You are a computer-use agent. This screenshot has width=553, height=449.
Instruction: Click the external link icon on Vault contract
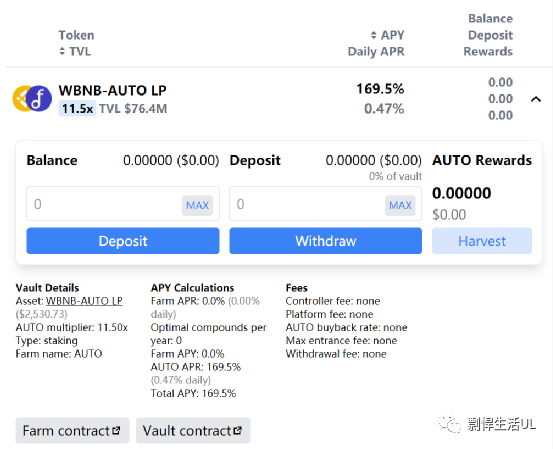[237, 431]
